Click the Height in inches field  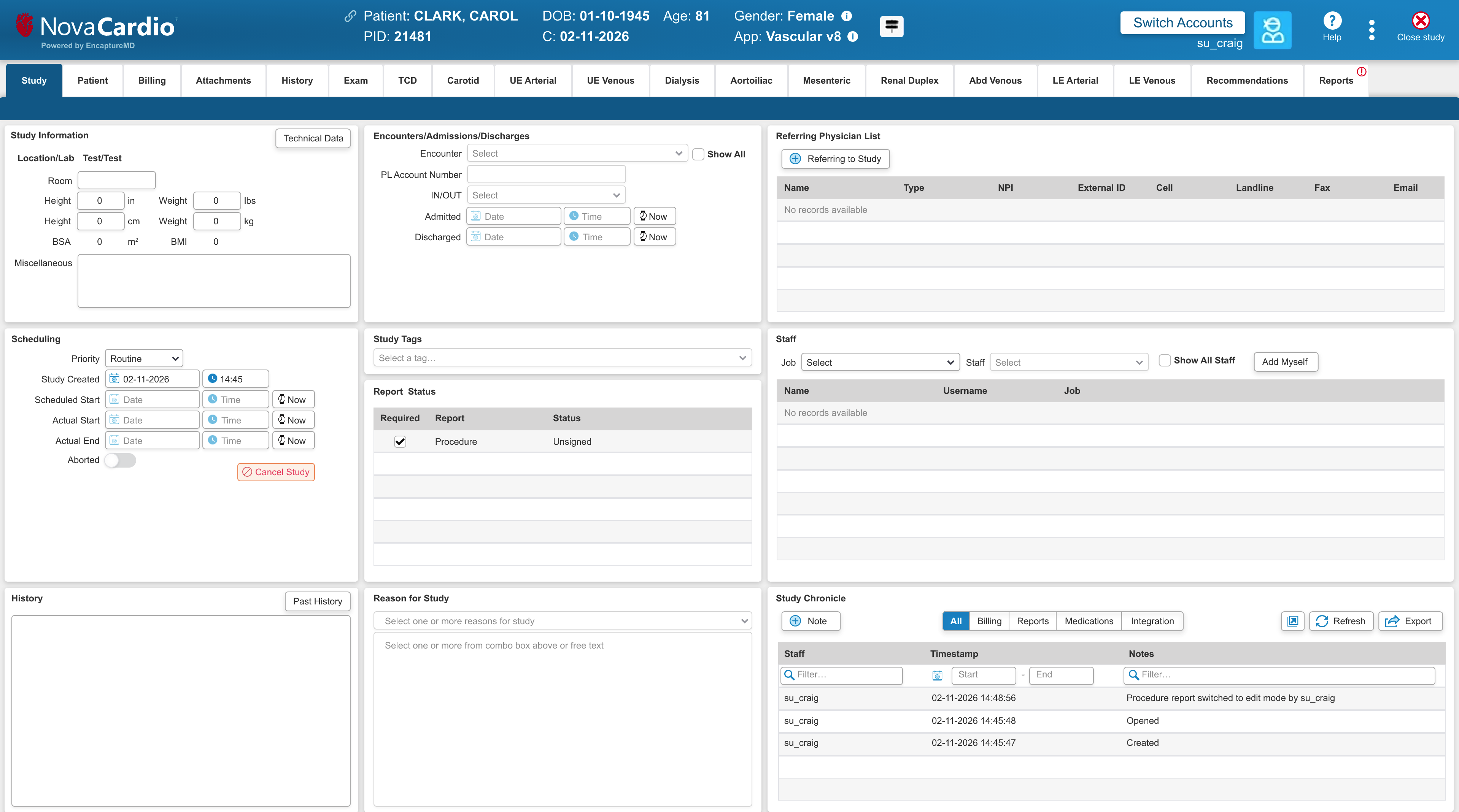100,200
